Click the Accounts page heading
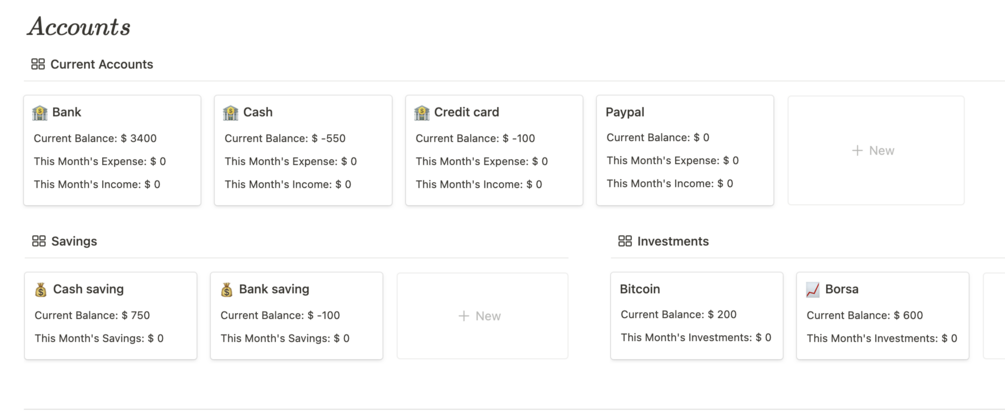The width and height of the screenshot is (1005, 415). [x=79, y=27]
